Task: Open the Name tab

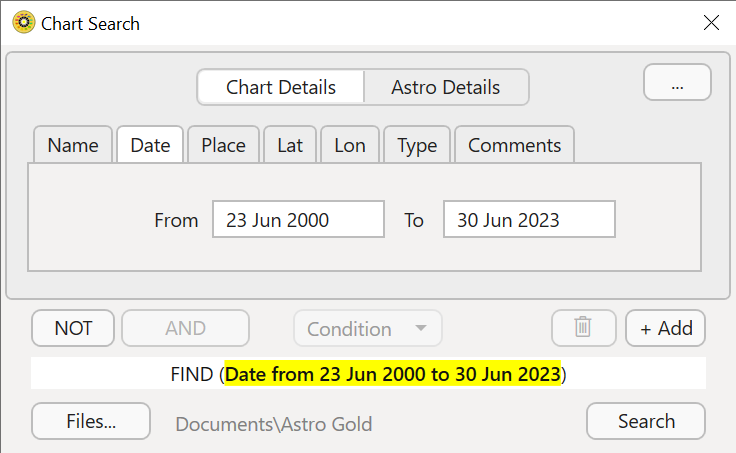Action: 73,145
